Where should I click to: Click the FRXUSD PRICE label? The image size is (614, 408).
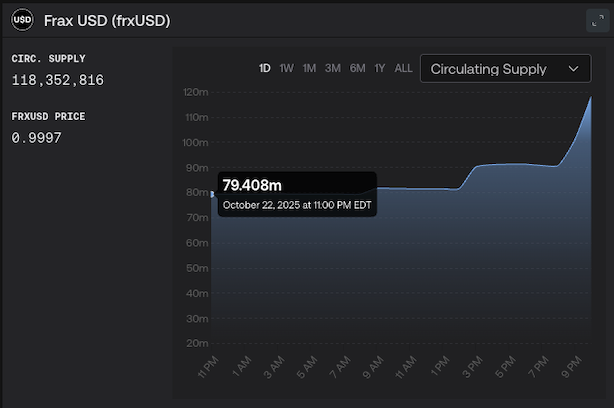(x=48, y=117)
